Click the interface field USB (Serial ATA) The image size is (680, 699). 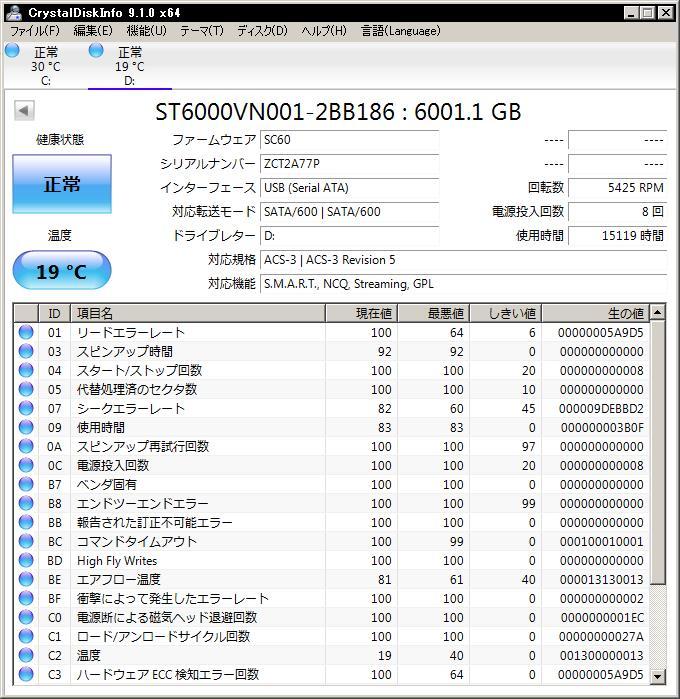tap(350, 188)
